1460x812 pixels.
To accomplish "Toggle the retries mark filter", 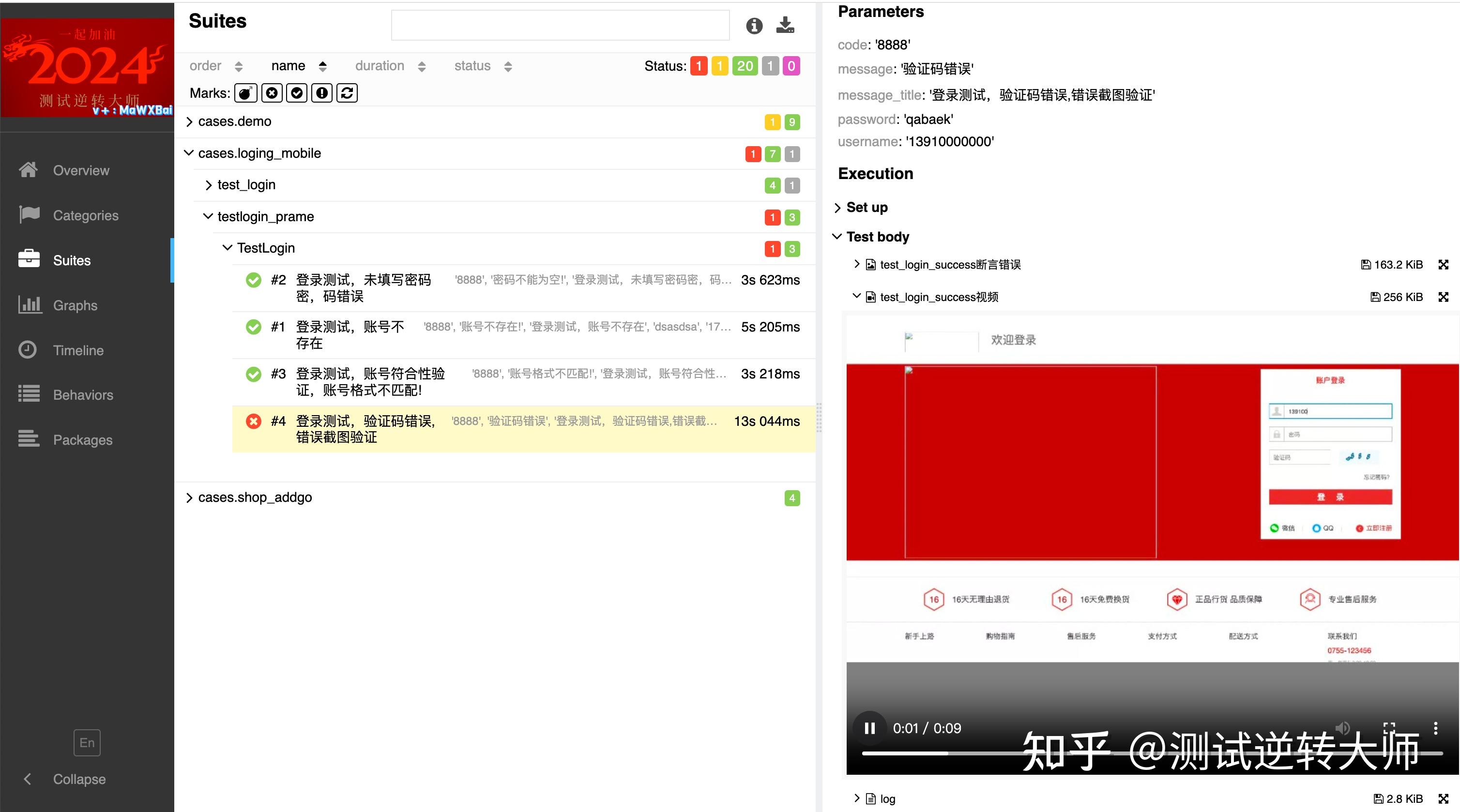I will pos(347,93).
